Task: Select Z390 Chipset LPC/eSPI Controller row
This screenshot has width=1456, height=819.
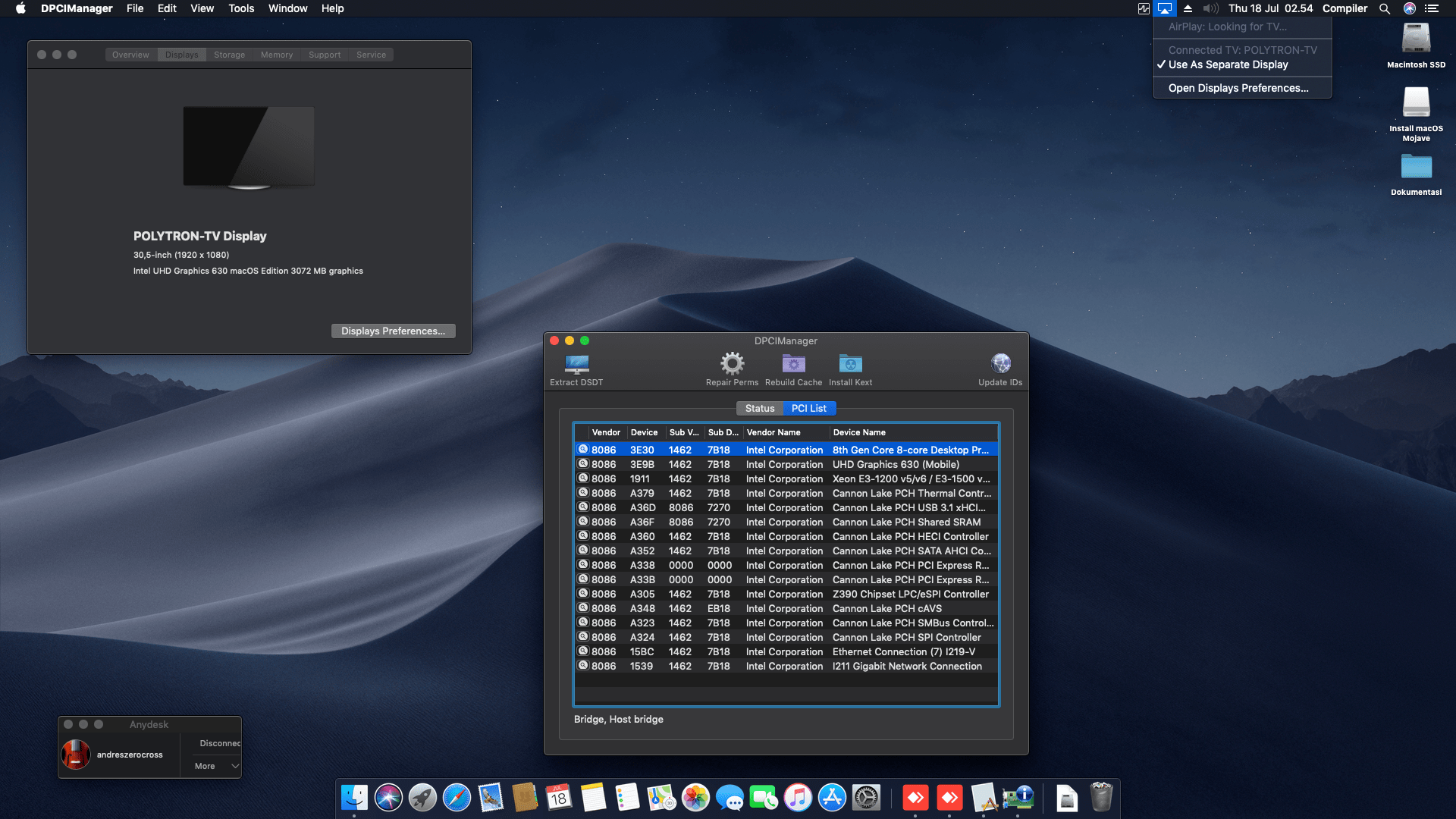Action: (786, 594)
